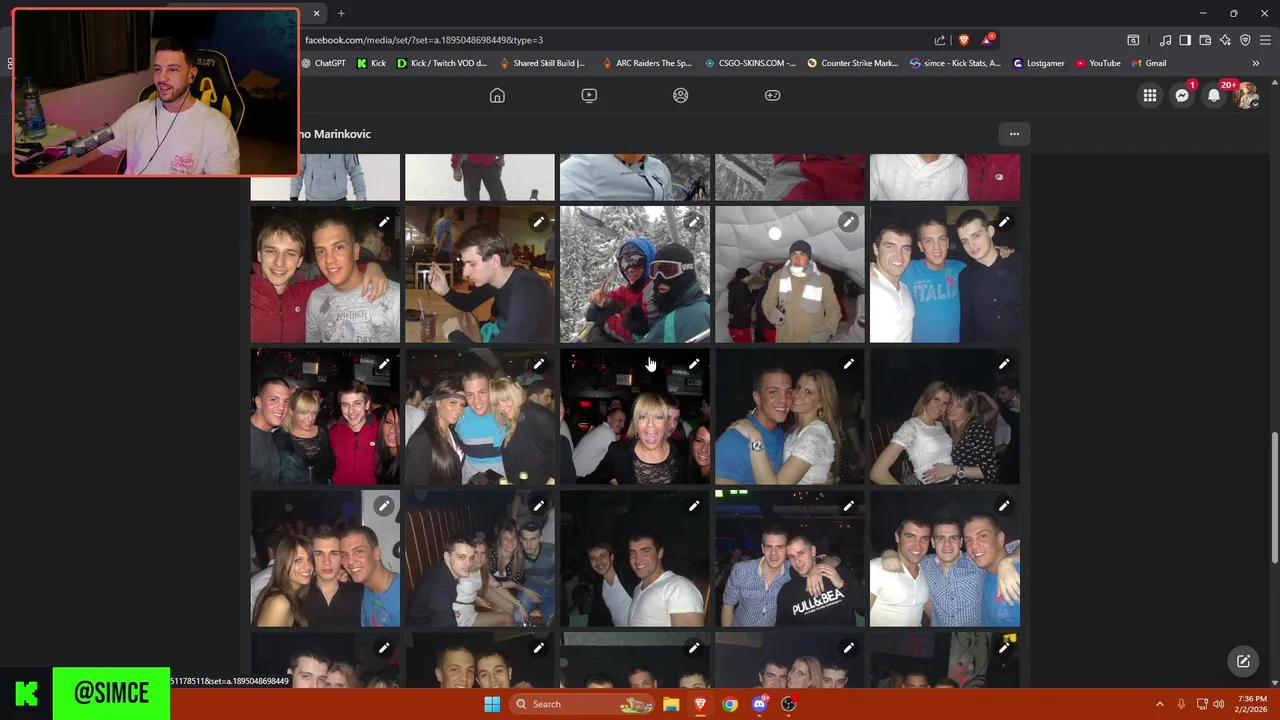Screen dimensions: 1280x720
Task: Open the Gmail bookmark
Action: [1148, 63]
